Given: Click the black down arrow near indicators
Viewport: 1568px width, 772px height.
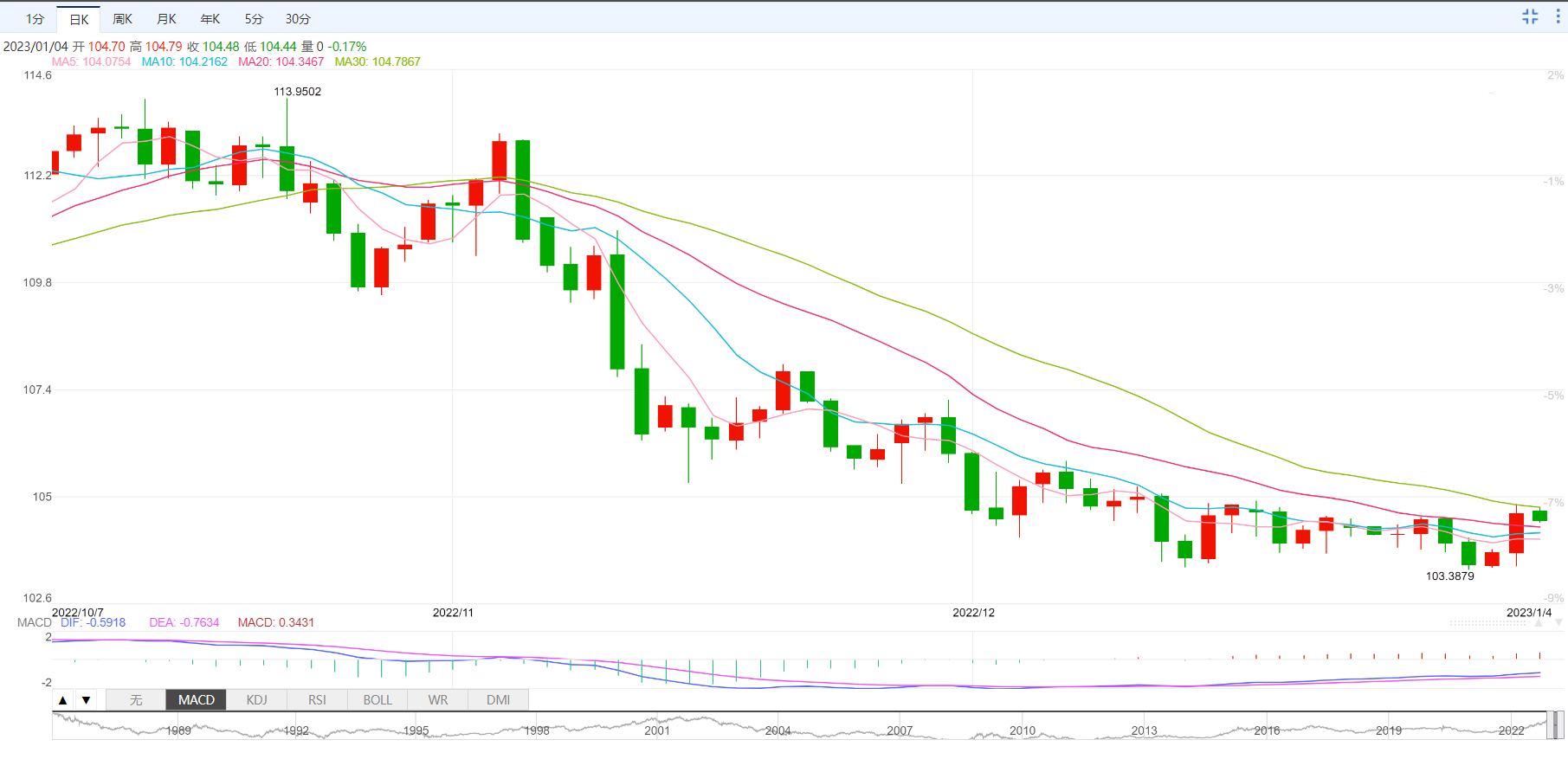Looking at the screenshot, I should [x=86, y=700].
